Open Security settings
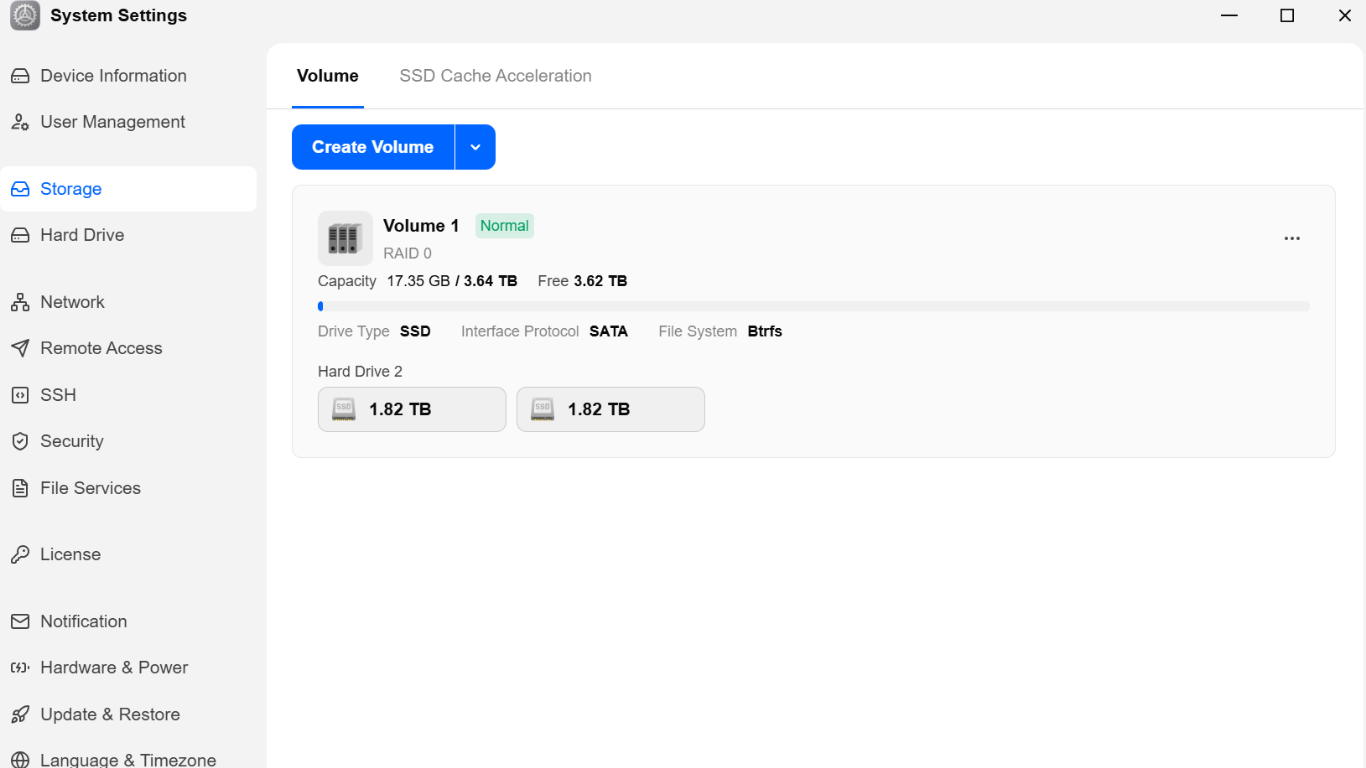 [128, 441]
